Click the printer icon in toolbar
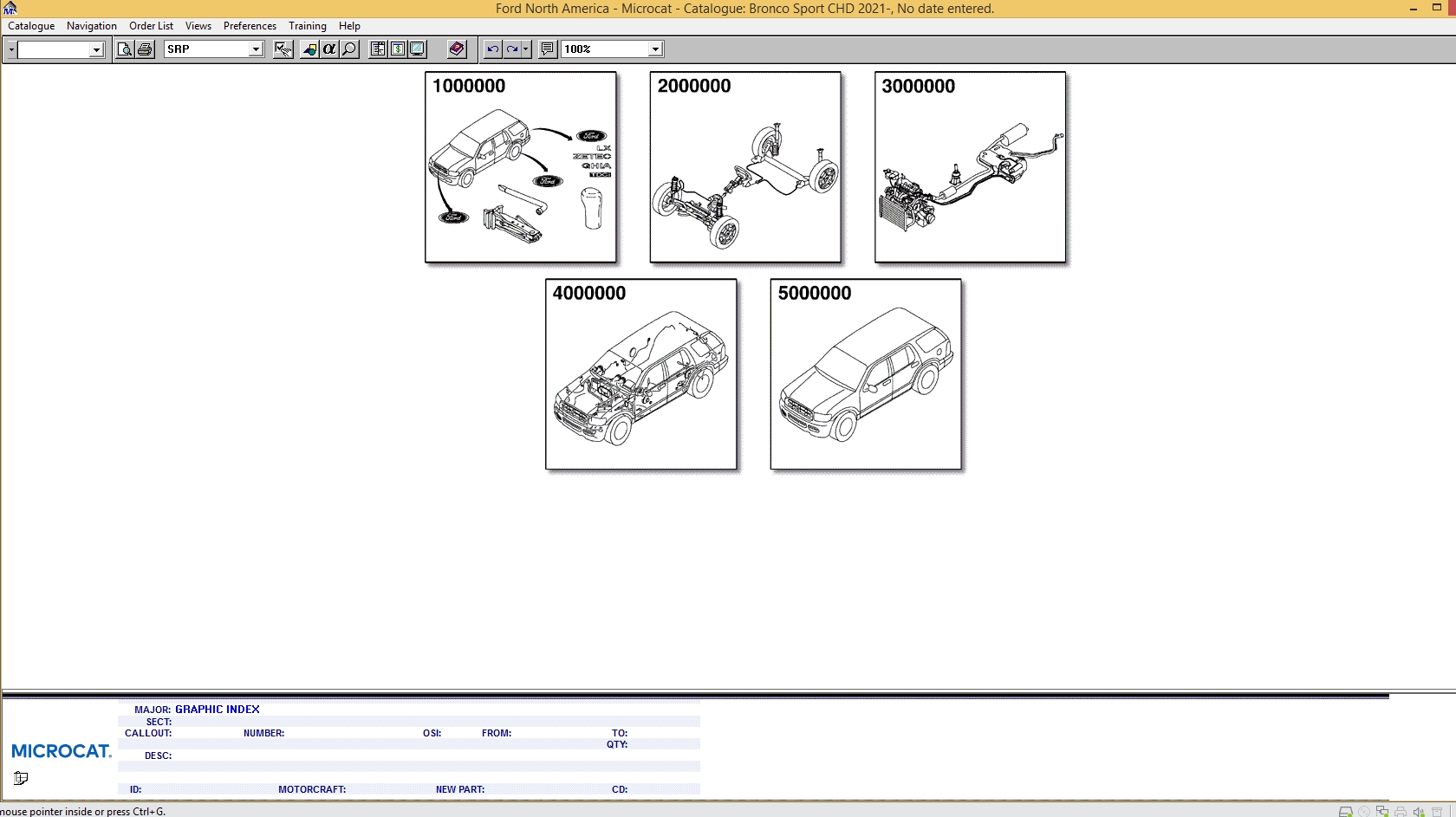The width and height of the screenshot is (1456, 817). pos(145,49)
